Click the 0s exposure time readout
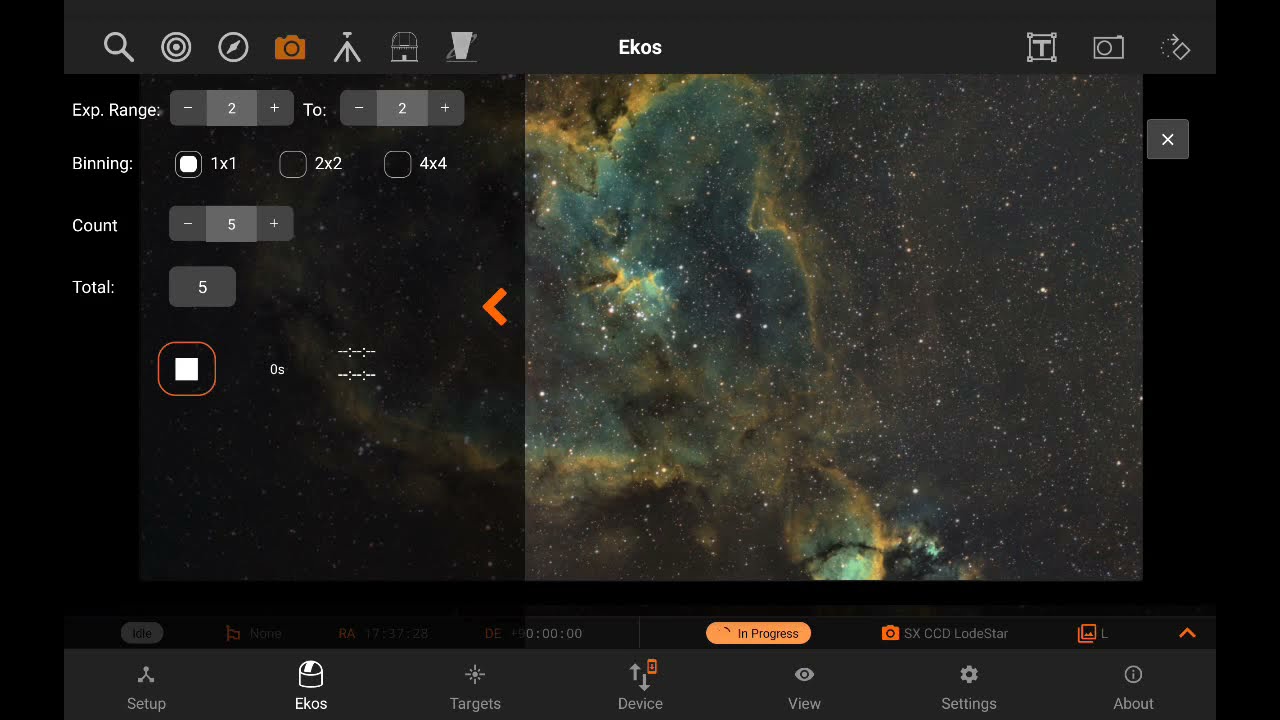The width and height of the screenshot is (1280, 720). [277, 369]
